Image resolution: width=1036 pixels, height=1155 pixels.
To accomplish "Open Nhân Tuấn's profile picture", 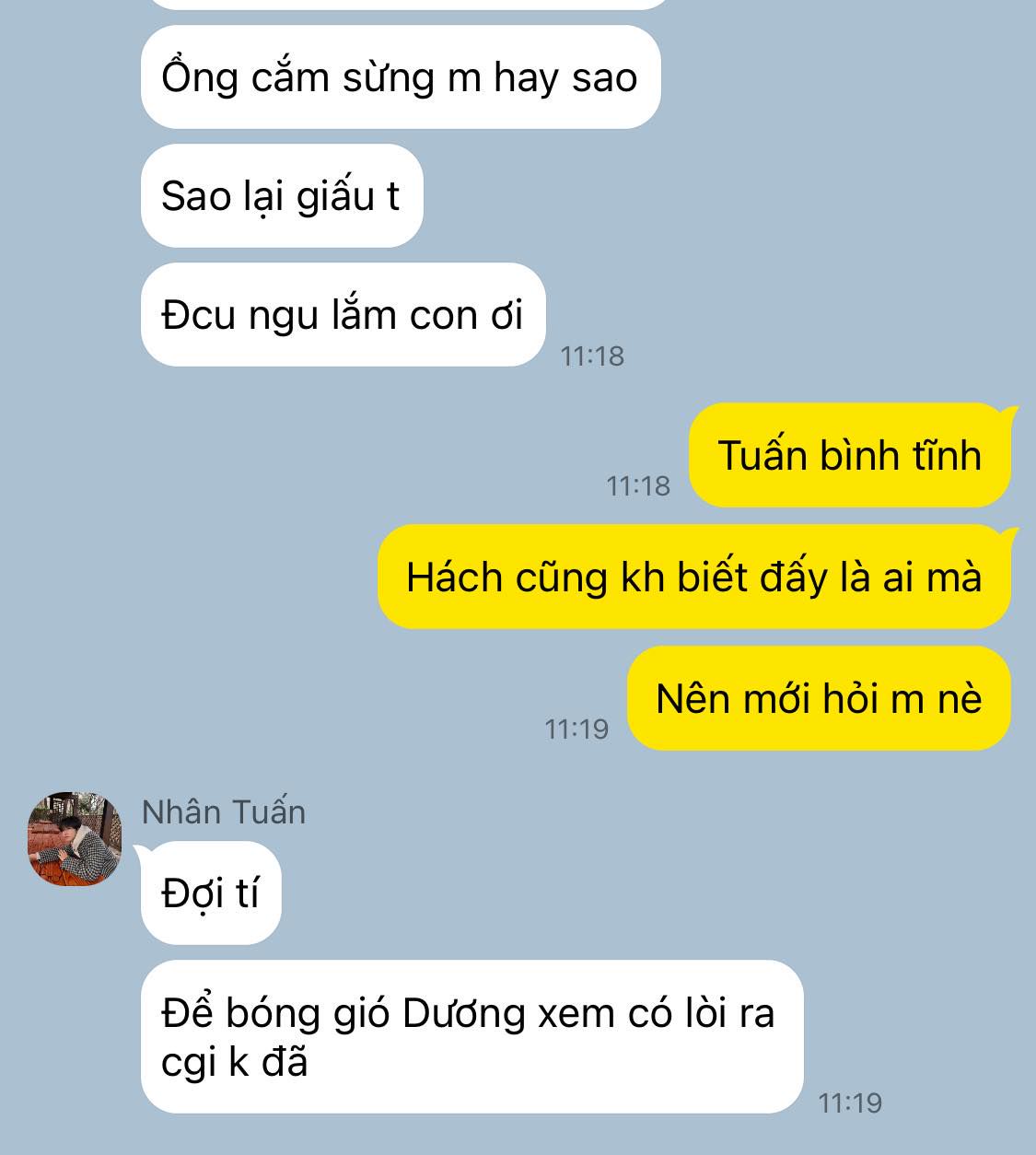I will coord(75,838).
